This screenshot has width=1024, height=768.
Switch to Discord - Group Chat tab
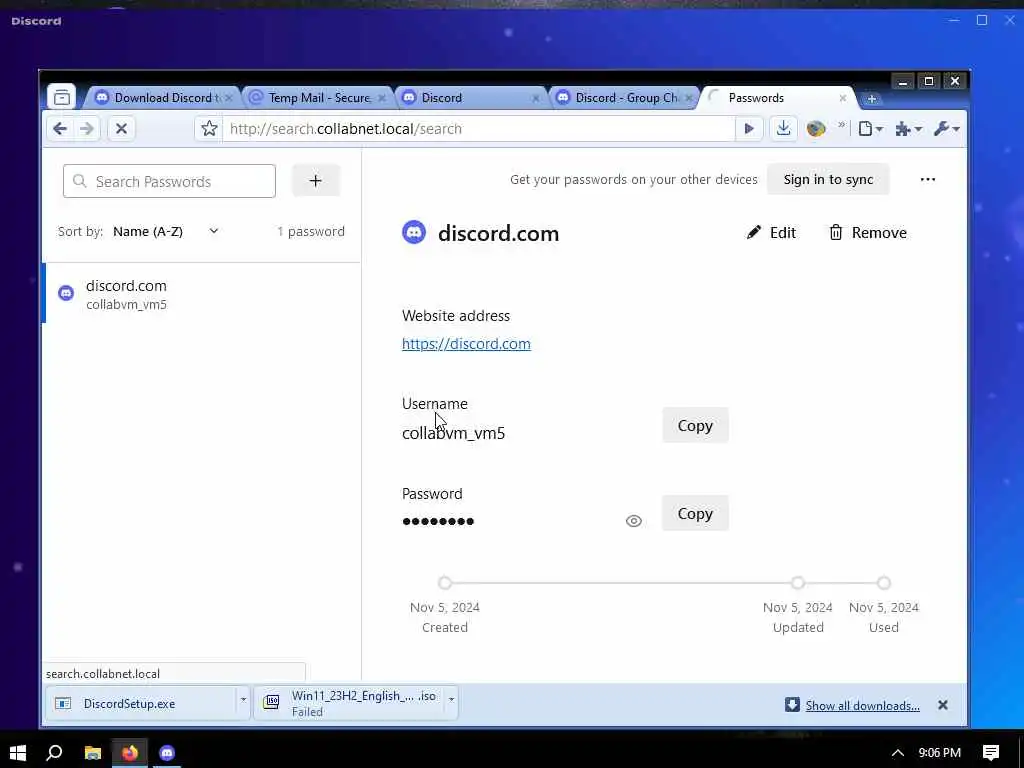pos(624,97)
